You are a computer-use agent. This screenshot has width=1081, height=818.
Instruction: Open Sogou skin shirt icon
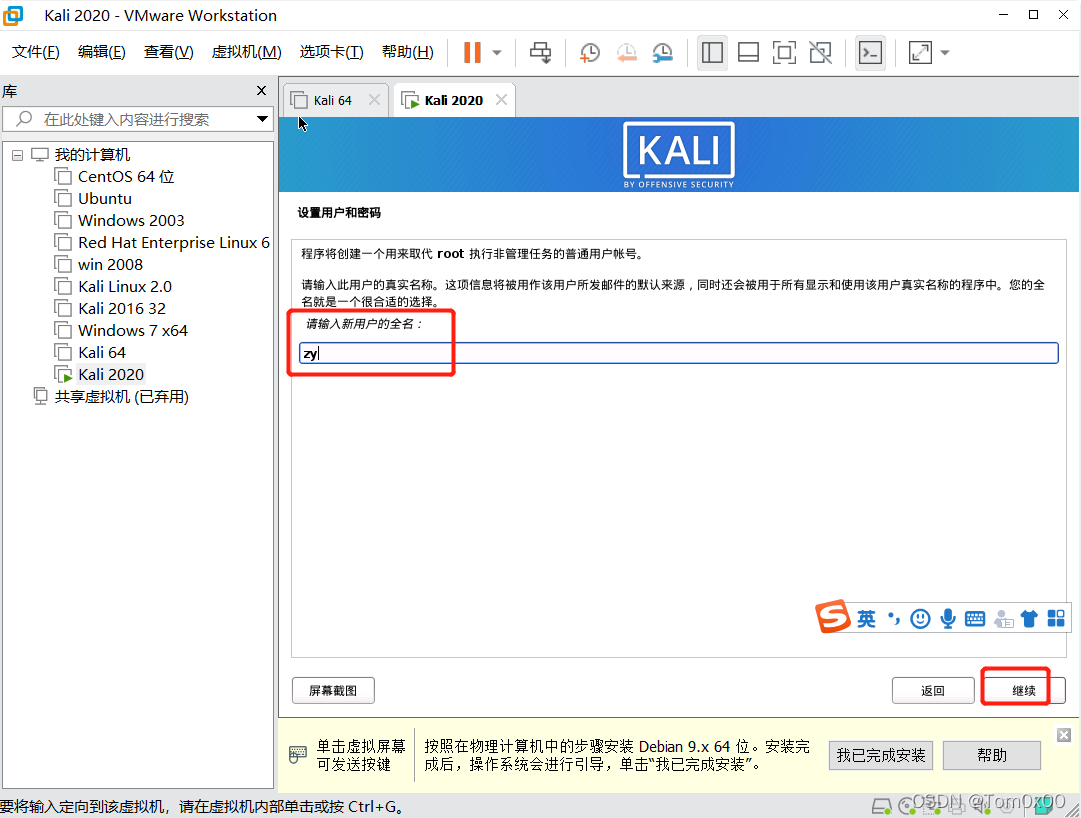(1029, 619)
